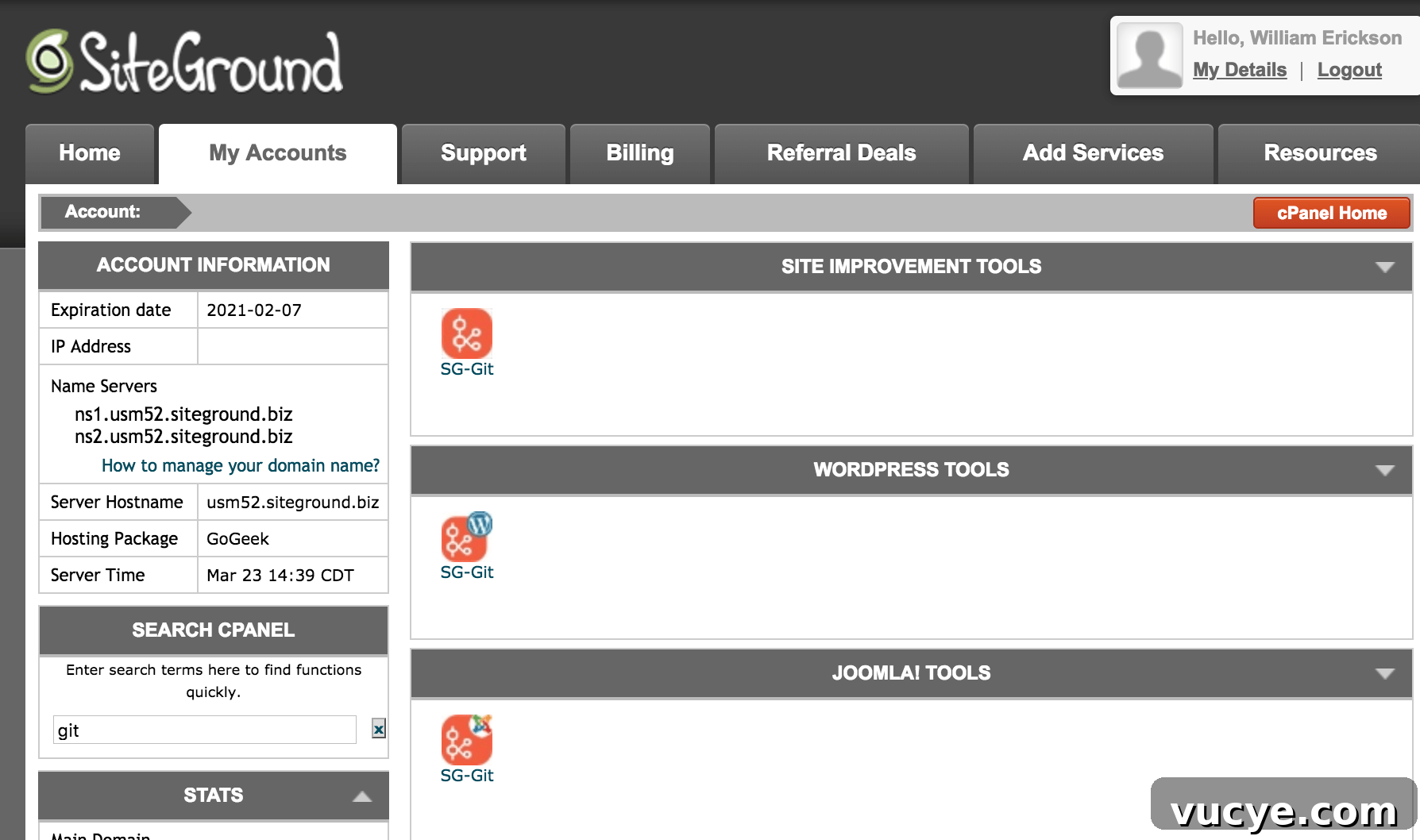Select name server ns1.usm52.siteground.biz

(x=183, y=414)
